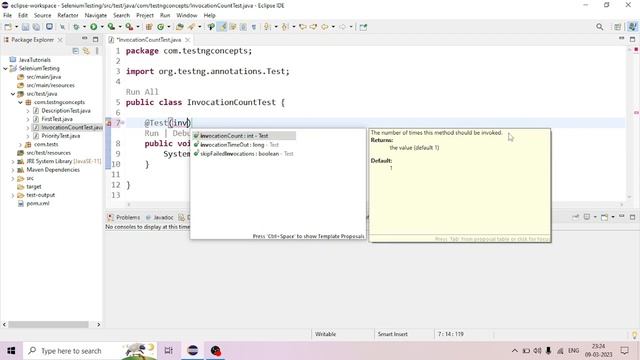Click the Pin Editor toolbar icon
The width and height of the screenshot is (640, 360).
(363, 27)
